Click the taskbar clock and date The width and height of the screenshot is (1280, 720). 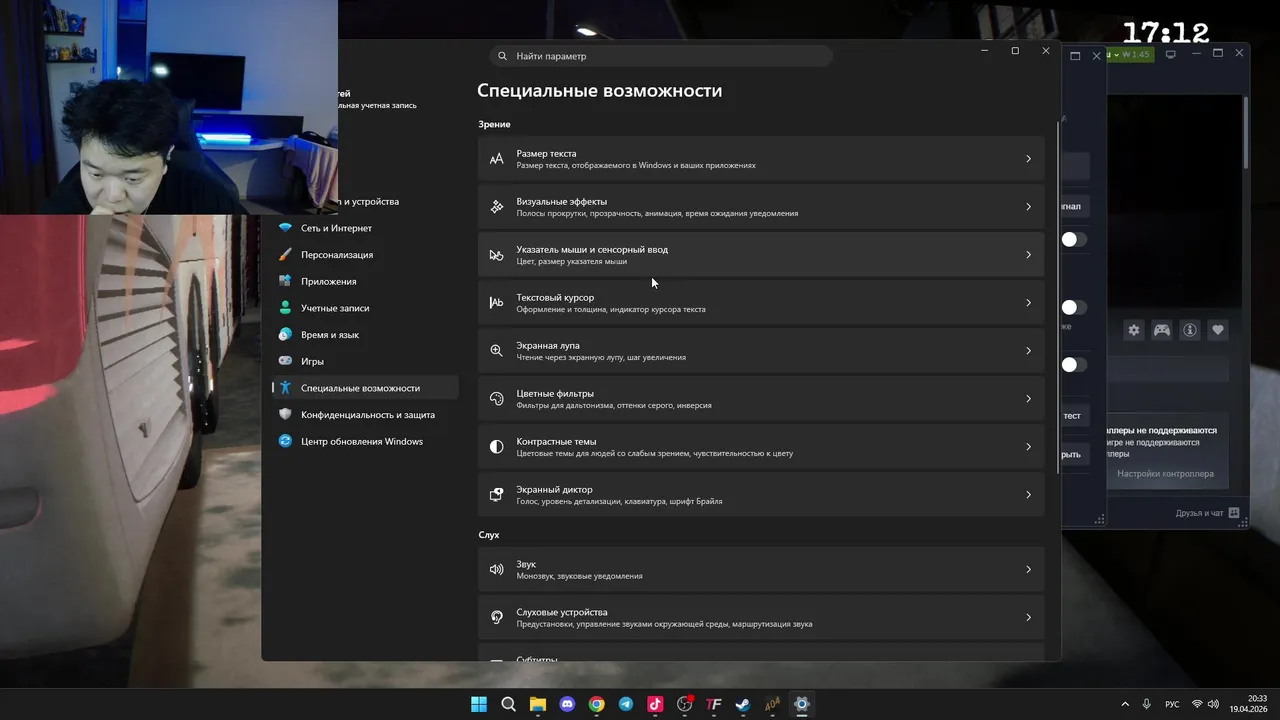coord(1249,704)
